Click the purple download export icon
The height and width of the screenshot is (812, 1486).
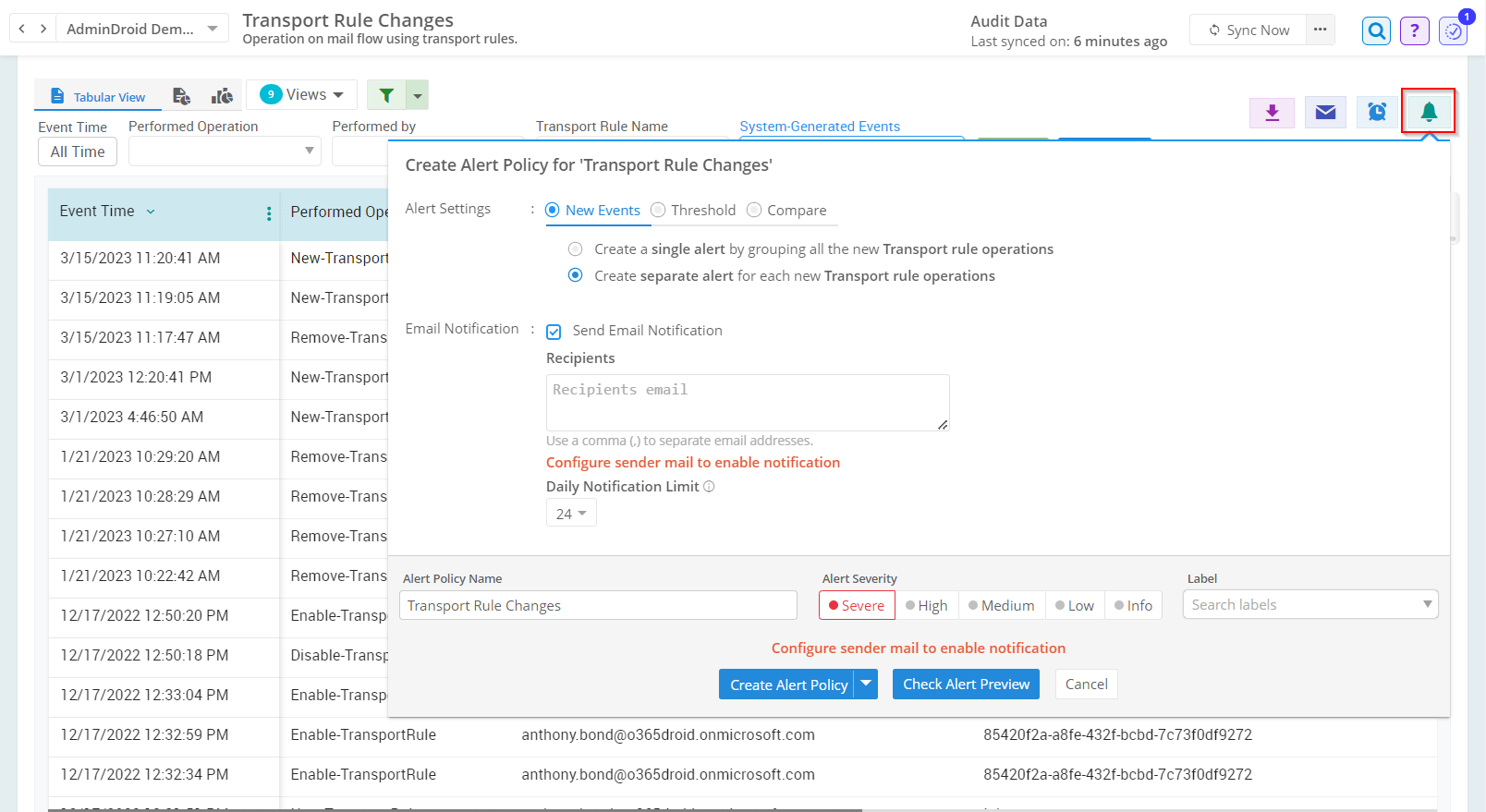[1273, 112]
